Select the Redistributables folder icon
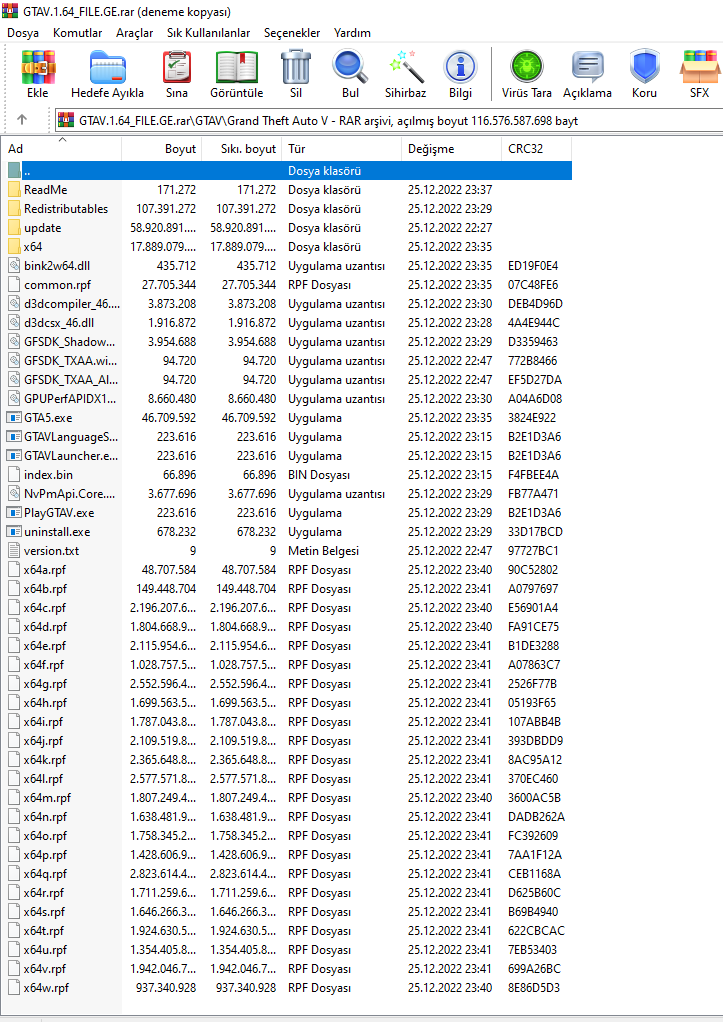This screenshot has width=723, height=1022. click(x=15, y=209)
